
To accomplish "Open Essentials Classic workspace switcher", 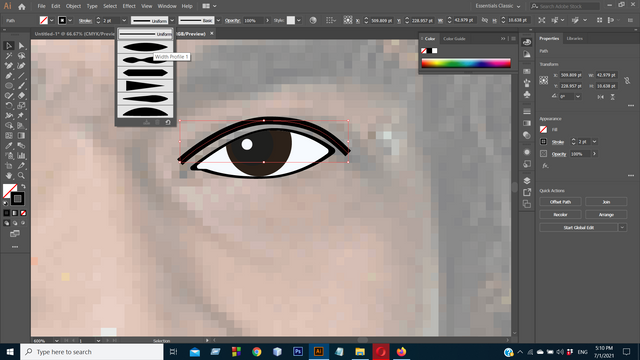I will (498, 6).
